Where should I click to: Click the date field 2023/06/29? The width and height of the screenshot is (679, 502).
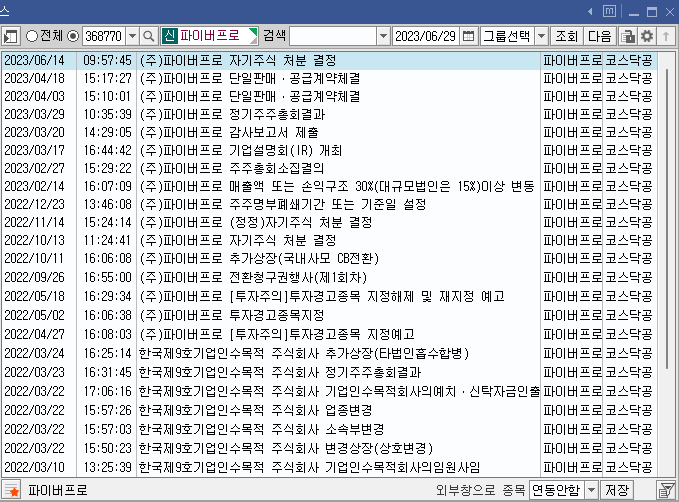(x=426, y=36)
